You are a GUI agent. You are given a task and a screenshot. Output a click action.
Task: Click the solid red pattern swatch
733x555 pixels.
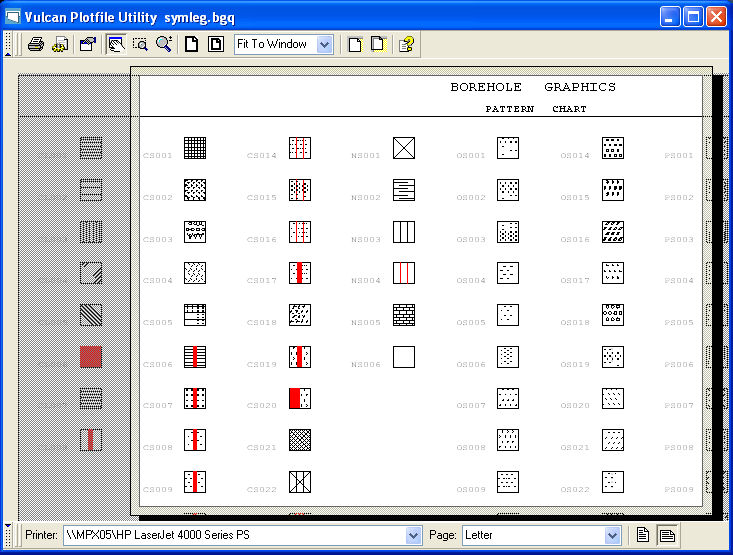91,357
